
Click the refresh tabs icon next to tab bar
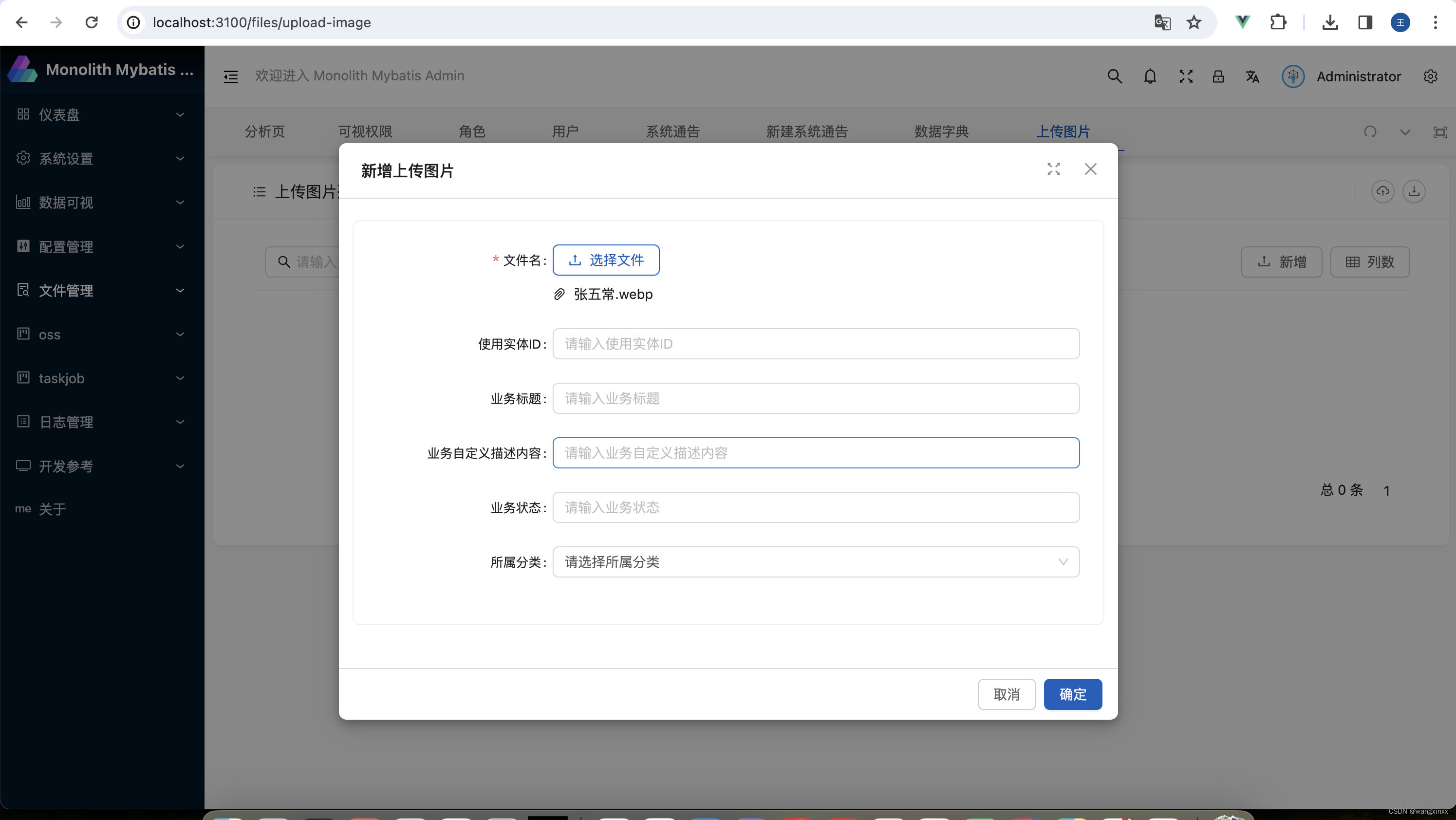tap(1370, 131)
